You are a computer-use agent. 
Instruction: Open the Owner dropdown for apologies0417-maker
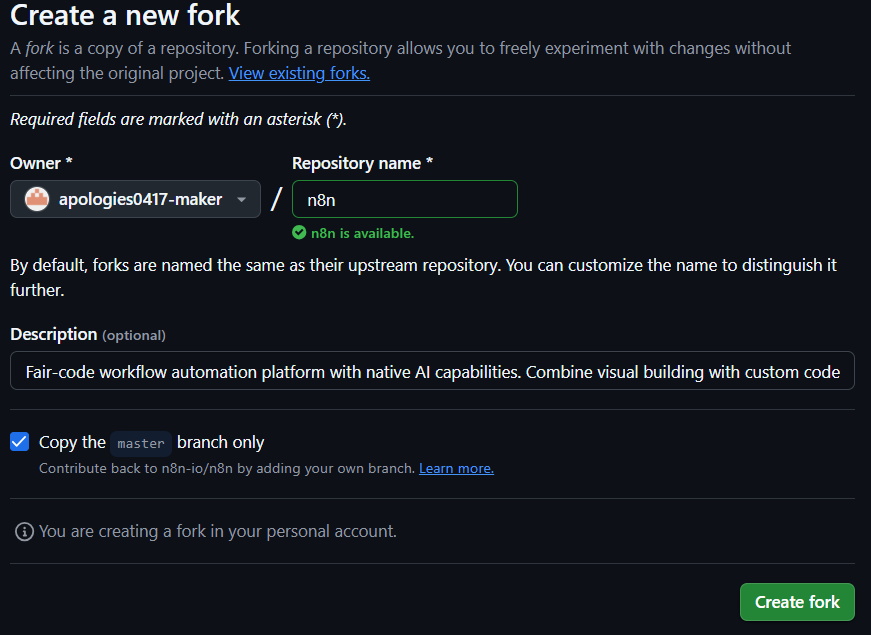[136, 199]
